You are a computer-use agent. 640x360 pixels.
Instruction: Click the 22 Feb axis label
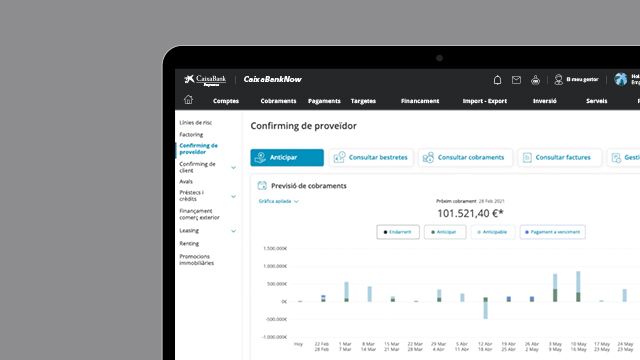tap(322, 344)
